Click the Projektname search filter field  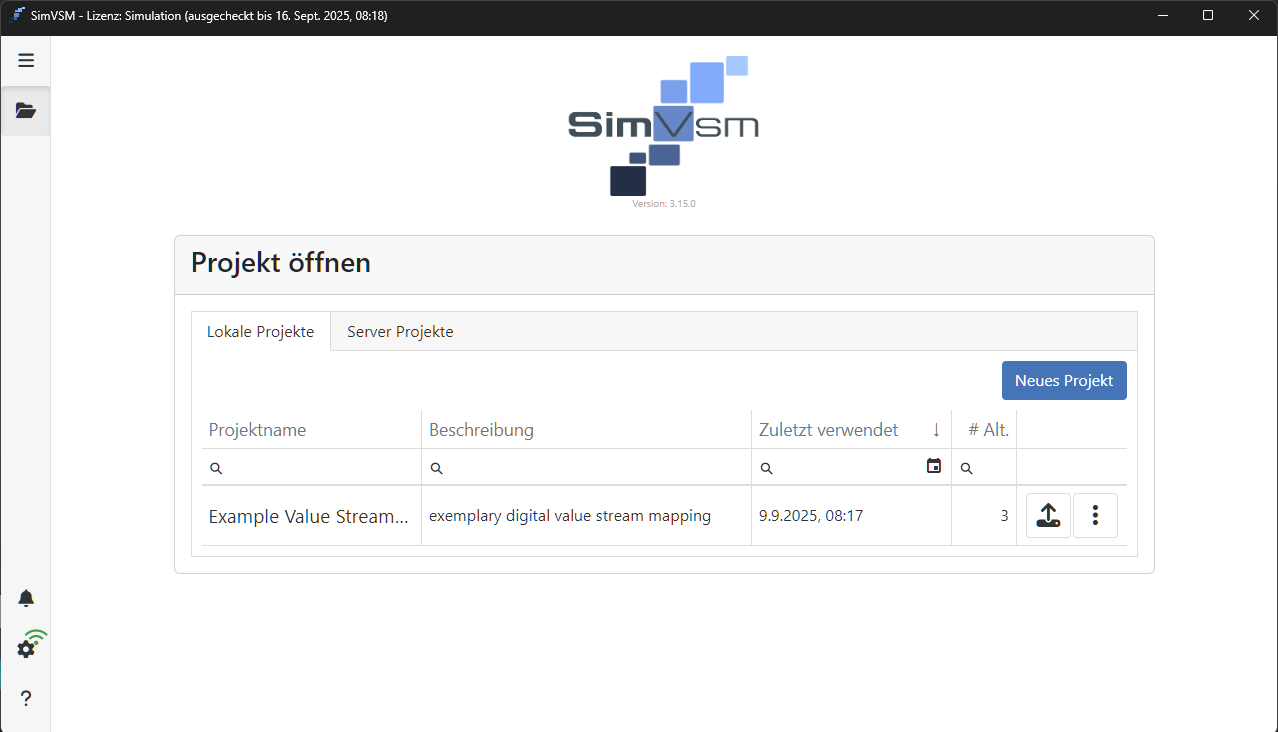pyautogui.click(x=318, y=468)
